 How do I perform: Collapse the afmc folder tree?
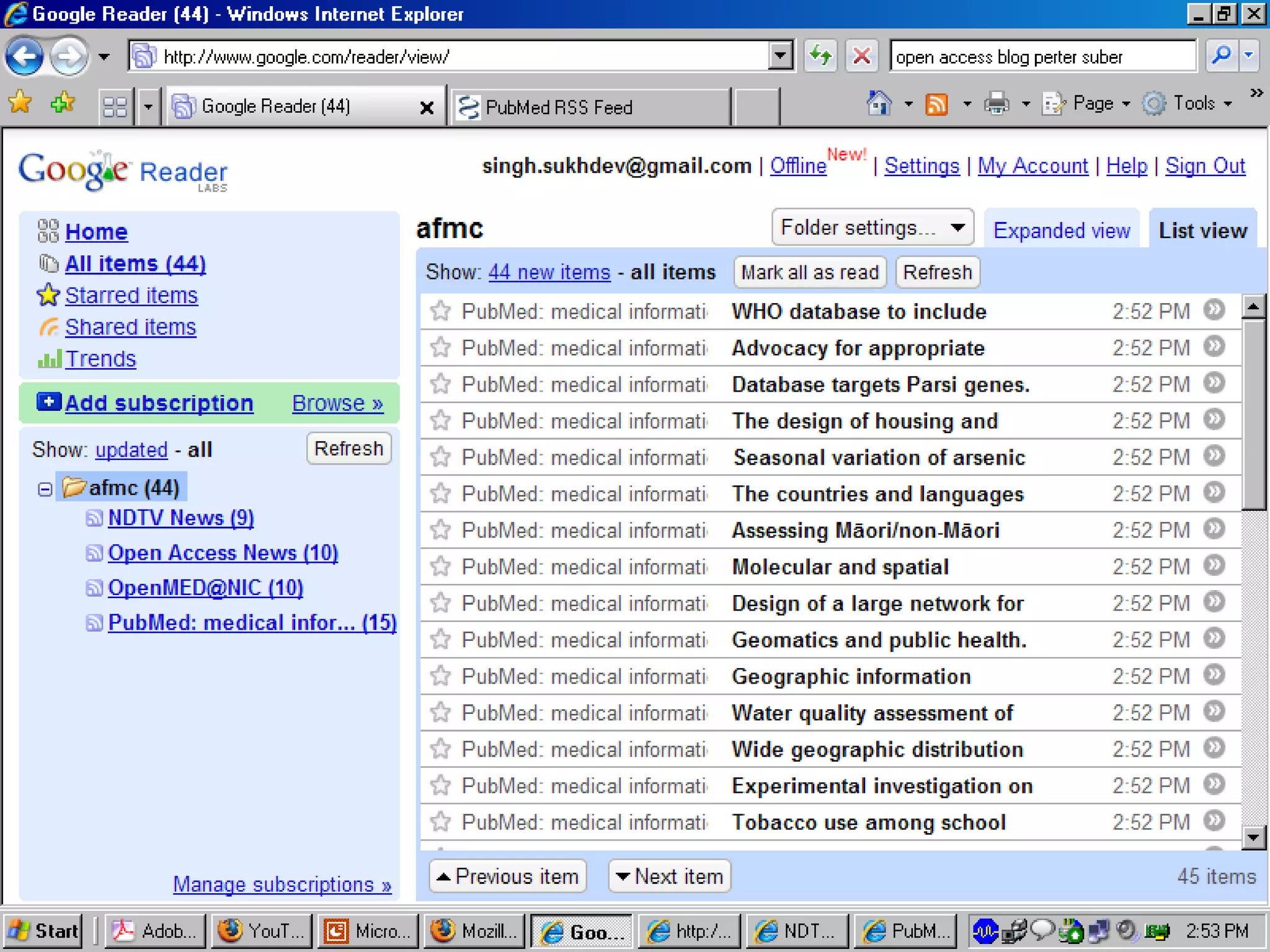45,489
